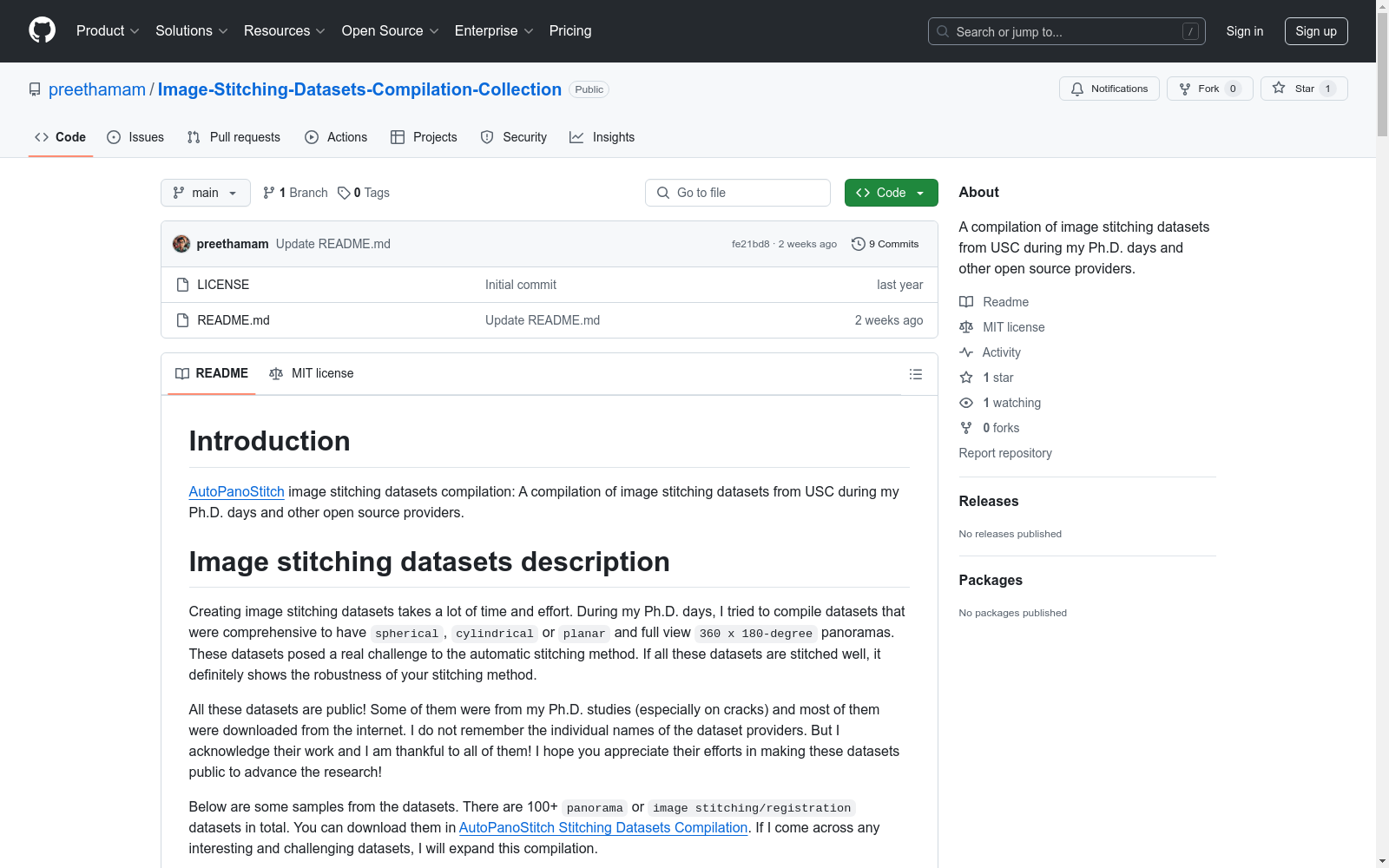
Task: Focus the Go to file input
Action: tap(738, 193)
